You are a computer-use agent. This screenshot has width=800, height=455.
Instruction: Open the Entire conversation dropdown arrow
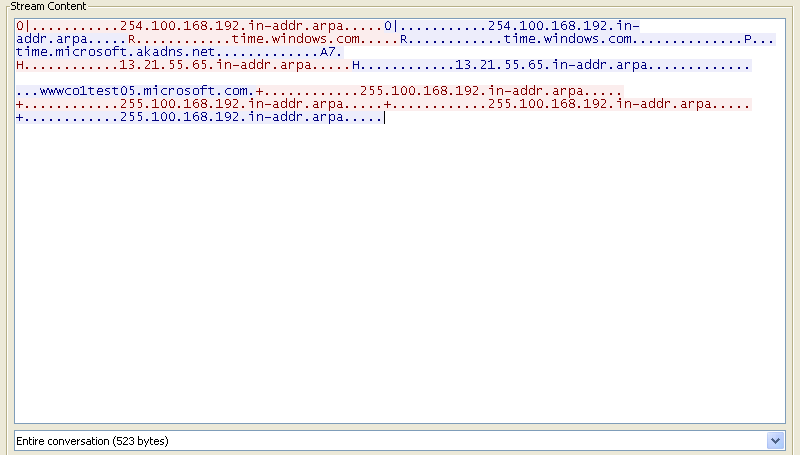[x=775, y=440]
